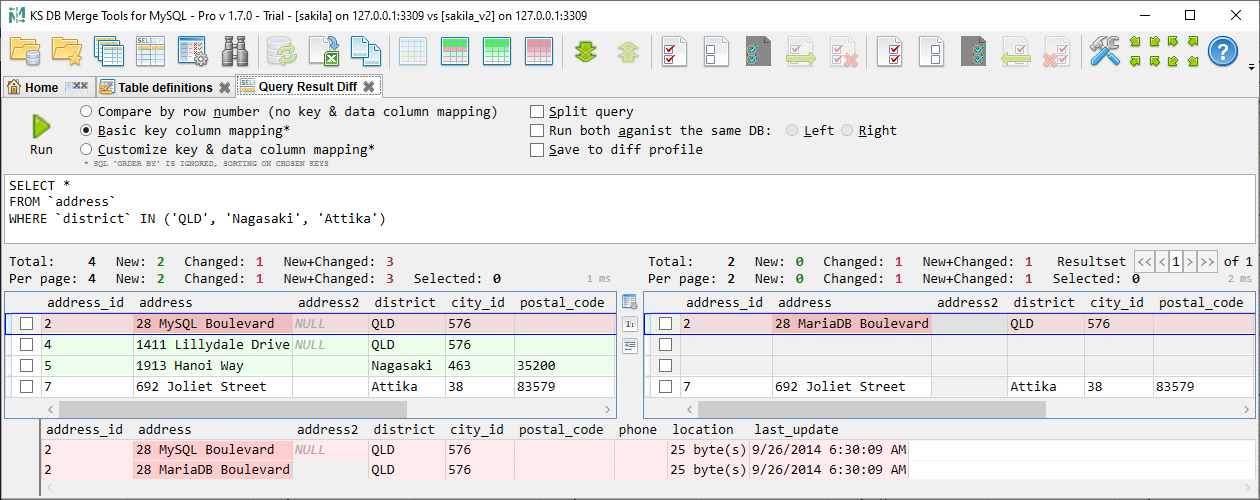Click left-side check all rows icon
1260x500 pixels.
[x=675, y=51]
